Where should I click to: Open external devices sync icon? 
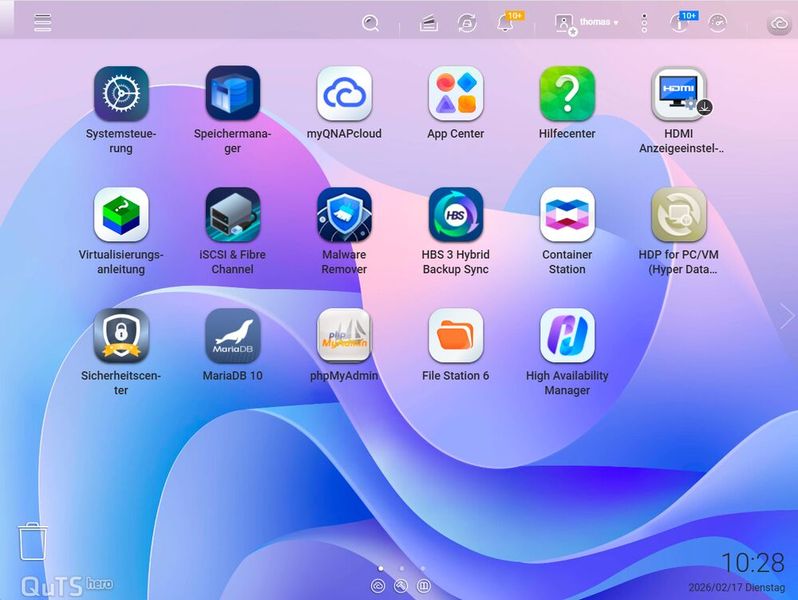[467, 23]
